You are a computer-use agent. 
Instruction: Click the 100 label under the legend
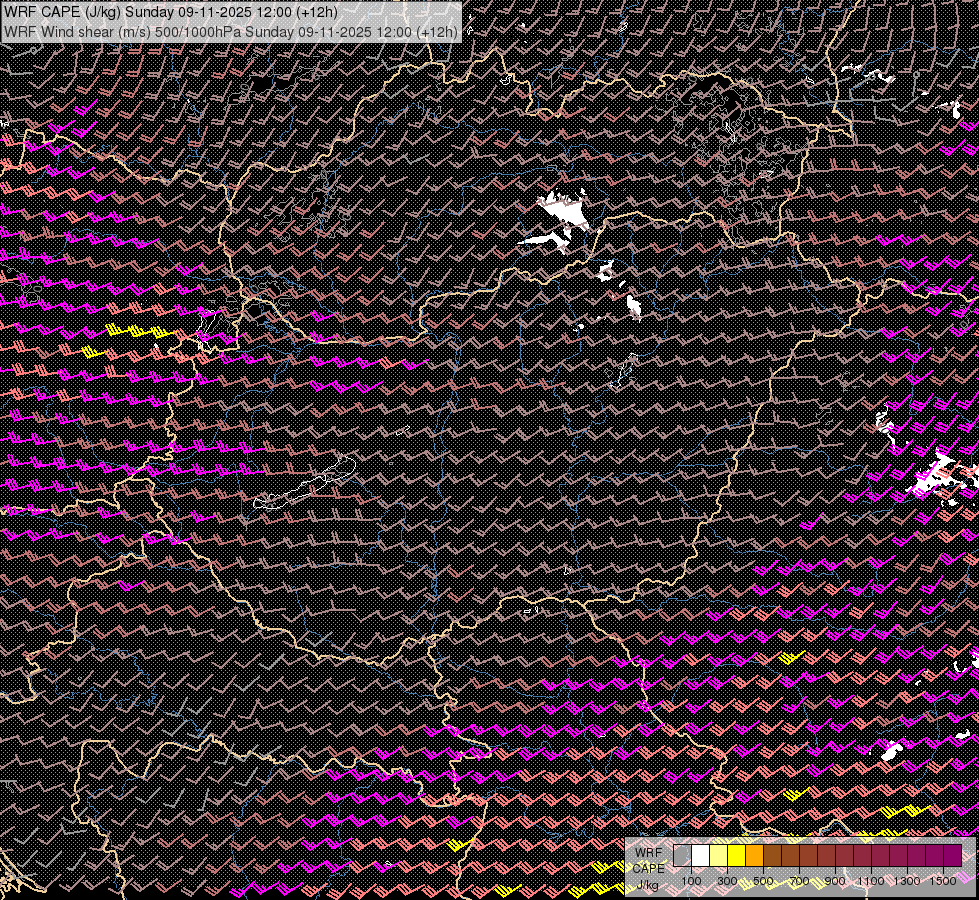(691, 881)
